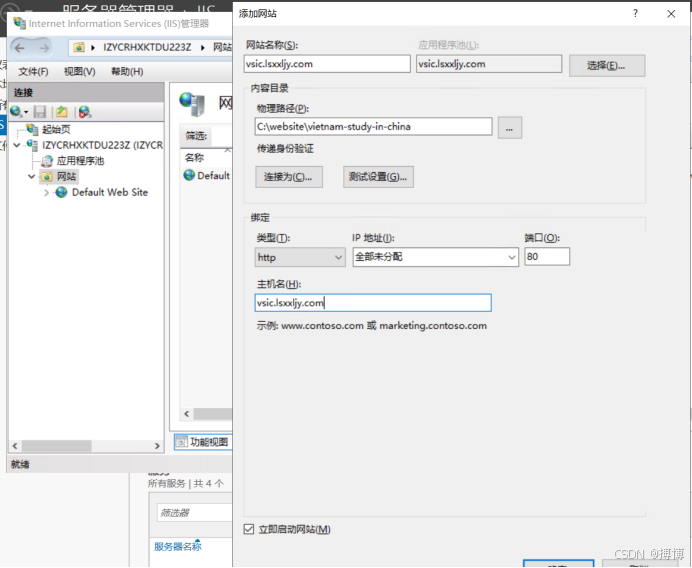The image size is (692, 568).
Task: Click the 网站名称 site name field
Action: tap(327, 64)
